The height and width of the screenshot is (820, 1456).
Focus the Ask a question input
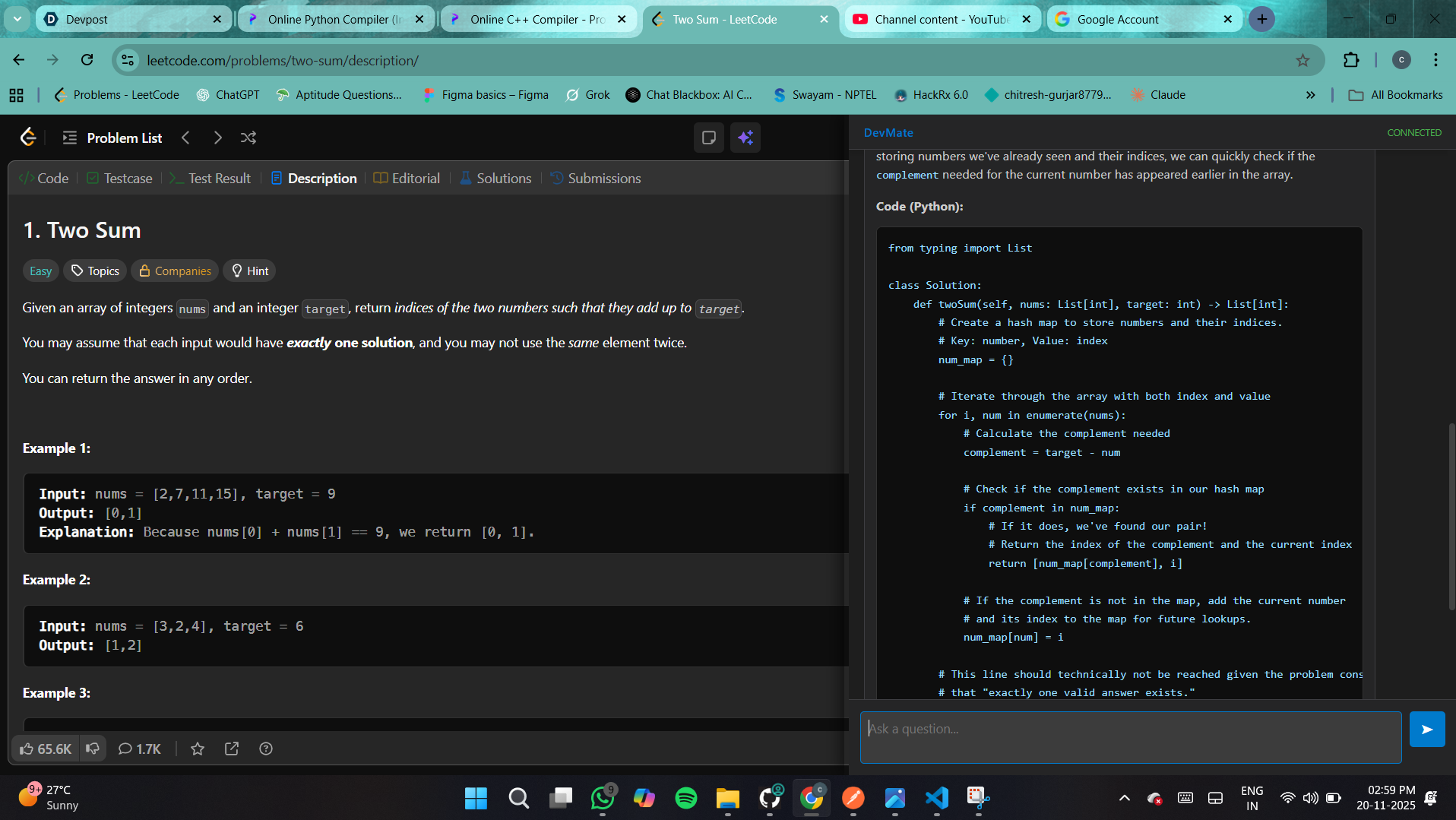point(1131,737)
